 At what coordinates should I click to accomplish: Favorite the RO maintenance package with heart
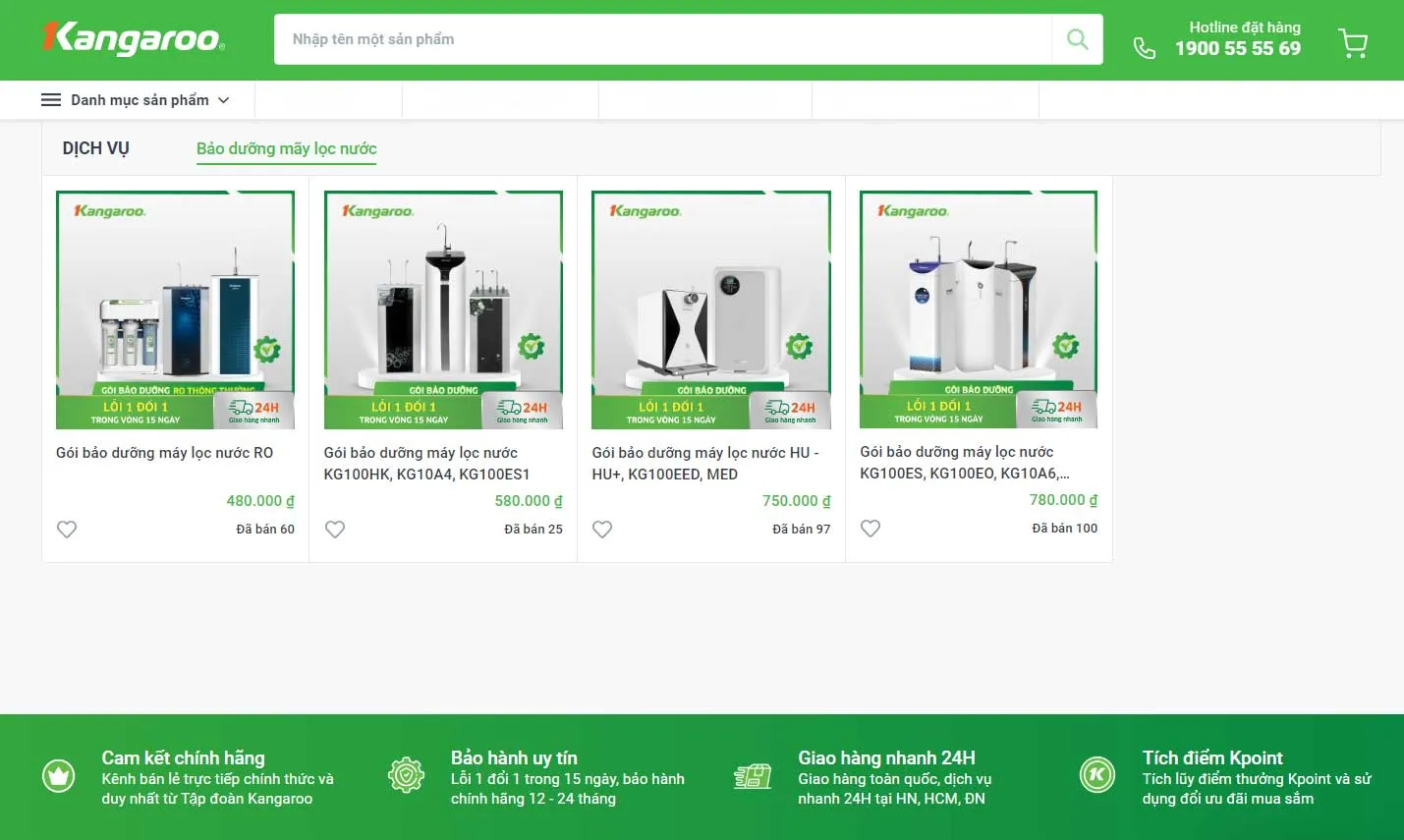67,530
